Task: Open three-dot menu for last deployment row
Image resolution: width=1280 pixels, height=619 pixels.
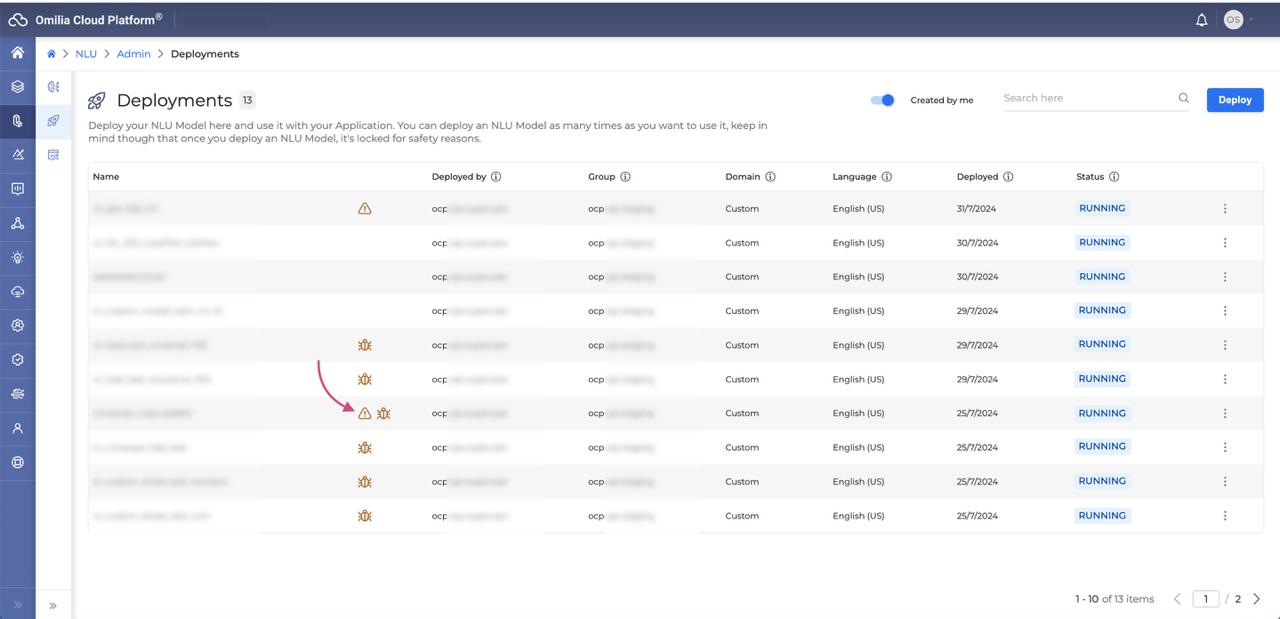Action: tap(1224, 516)
